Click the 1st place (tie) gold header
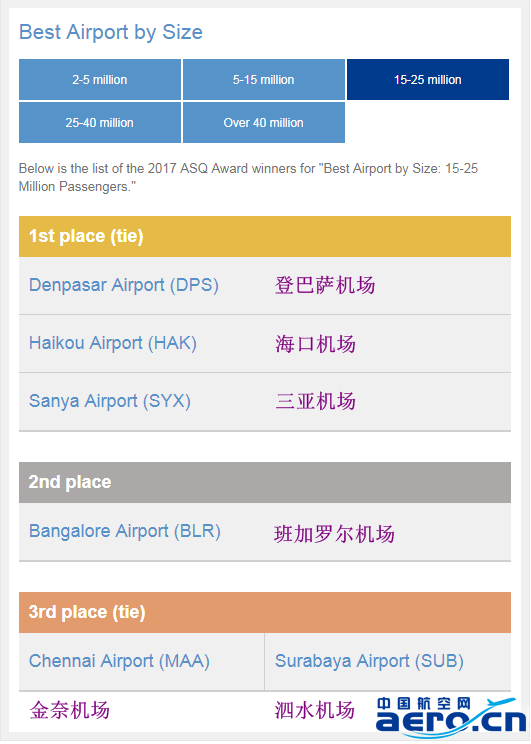The width and height of the screenshot is (531, 744). tap(265, 236)
